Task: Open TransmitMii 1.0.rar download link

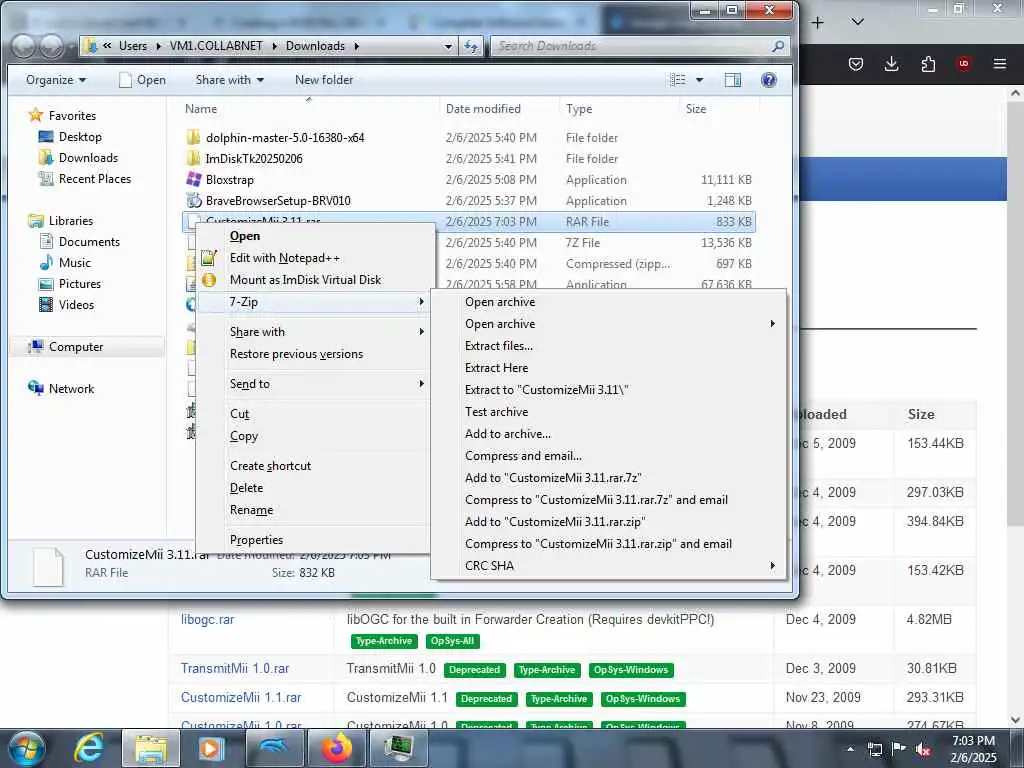Action: (x=235, y=668)
